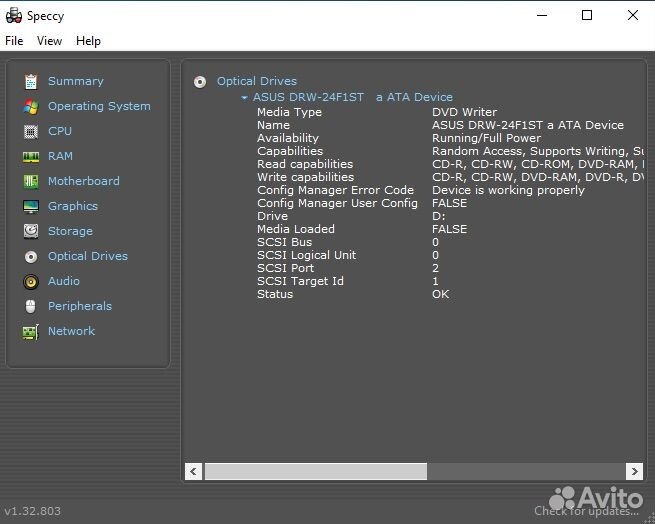Viewport: 655px width, 524px height.
Task: Click the Config Manager User Config label
Action: 337,203
